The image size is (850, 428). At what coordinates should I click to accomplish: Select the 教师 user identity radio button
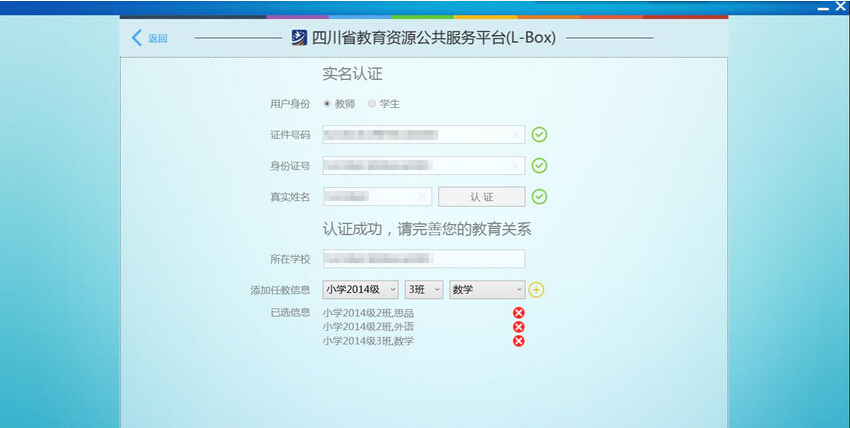pos(327,104)
